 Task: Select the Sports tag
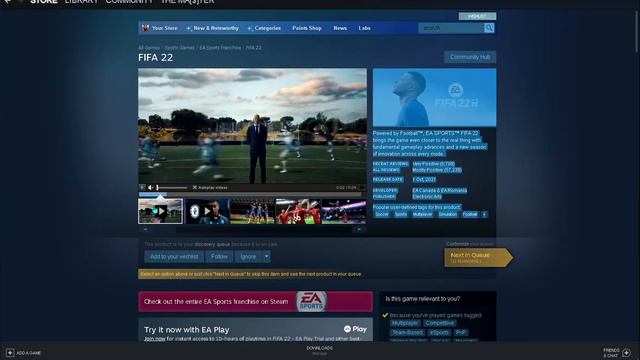coord(401,214)
